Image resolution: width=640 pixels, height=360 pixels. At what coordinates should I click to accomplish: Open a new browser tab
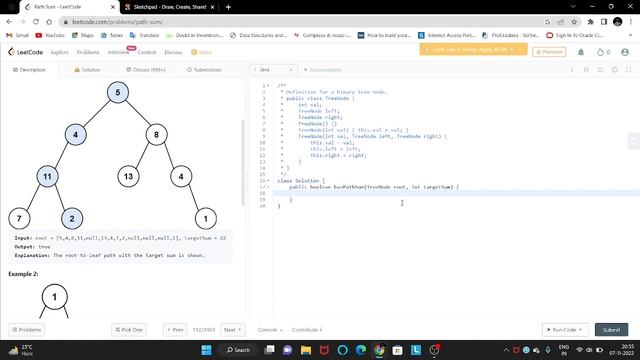(x=228, y=7)
